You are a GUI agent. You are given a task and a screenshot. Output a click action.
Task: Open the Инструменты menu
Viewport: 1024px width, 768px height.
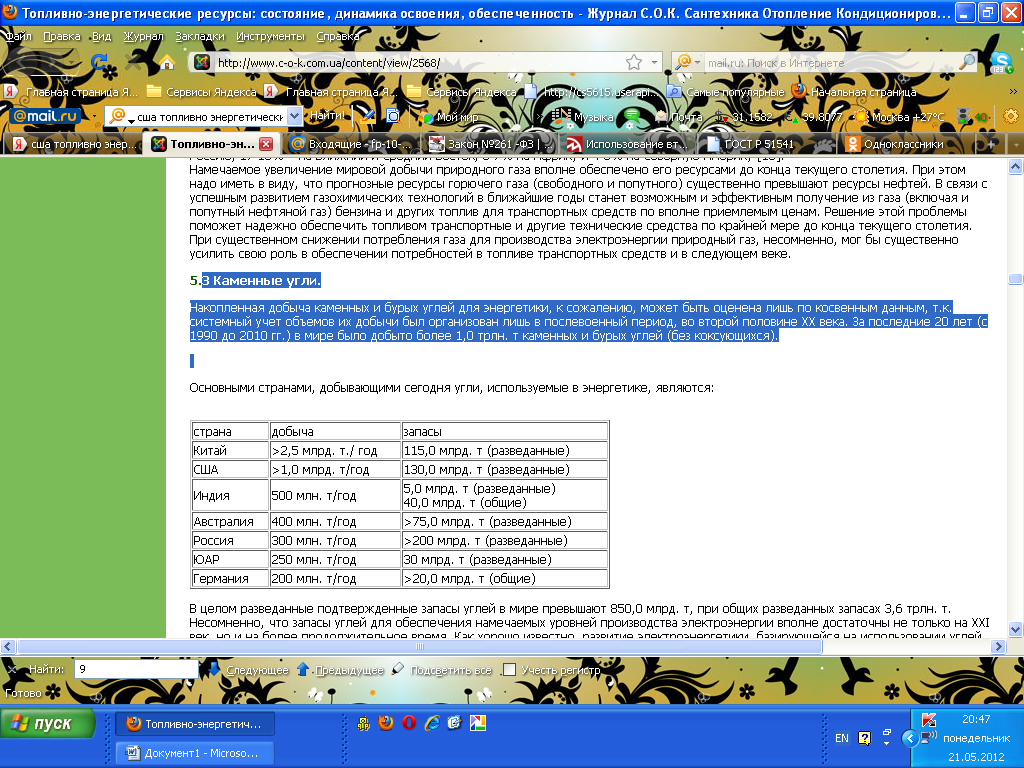(270, 36)
